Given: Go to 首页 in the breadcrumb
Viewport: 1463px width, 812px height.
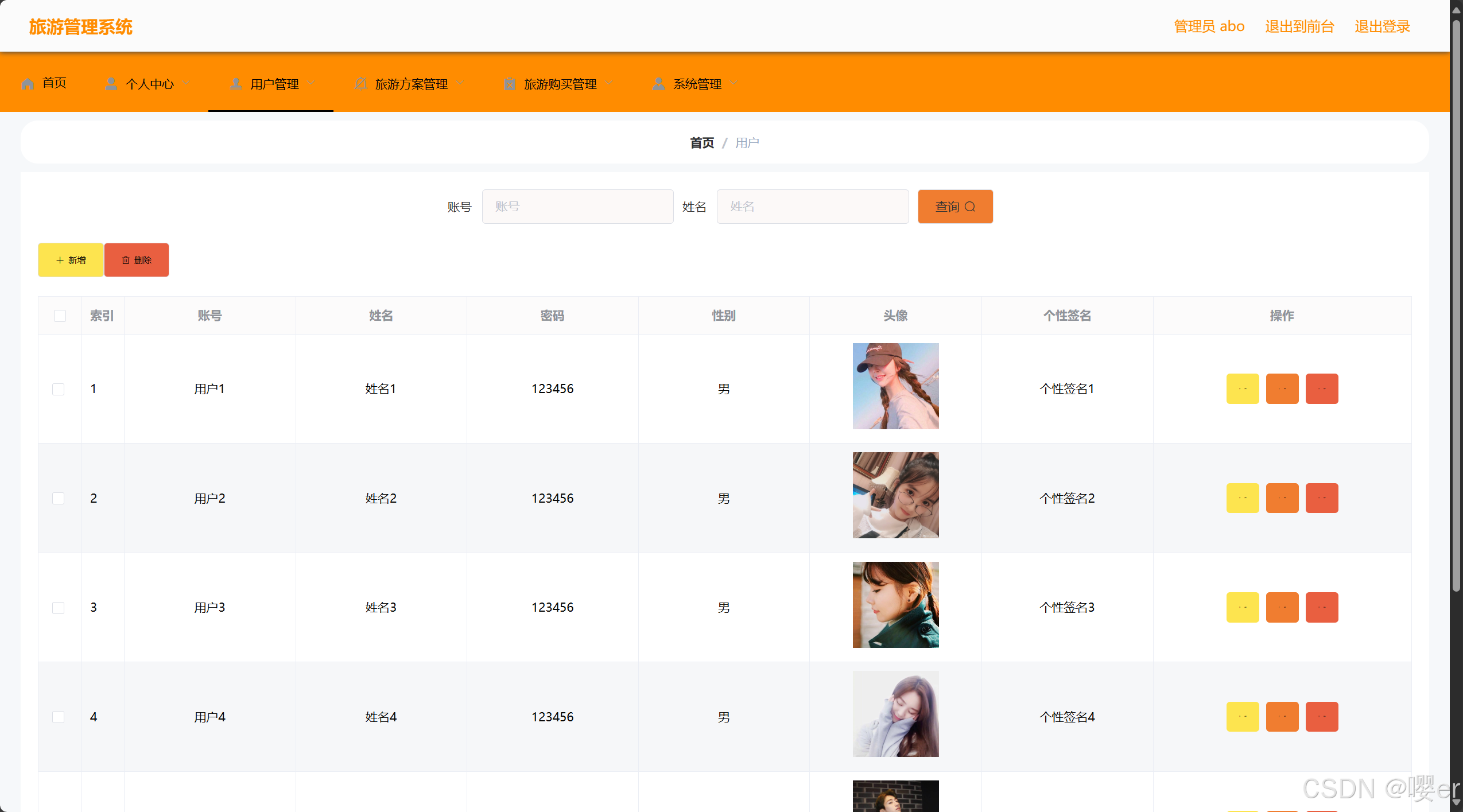Looking at the screenshot, I should tap(701, 143).
